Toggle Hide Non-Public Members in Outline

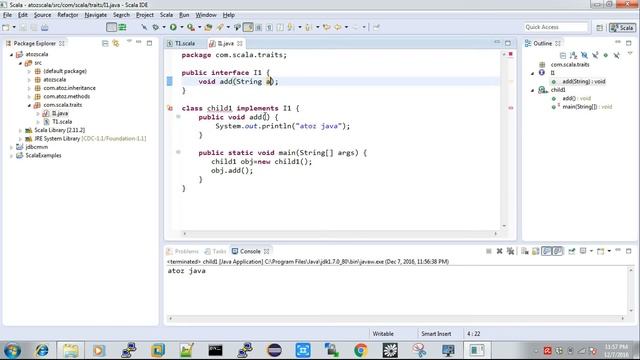click(606, 55)
